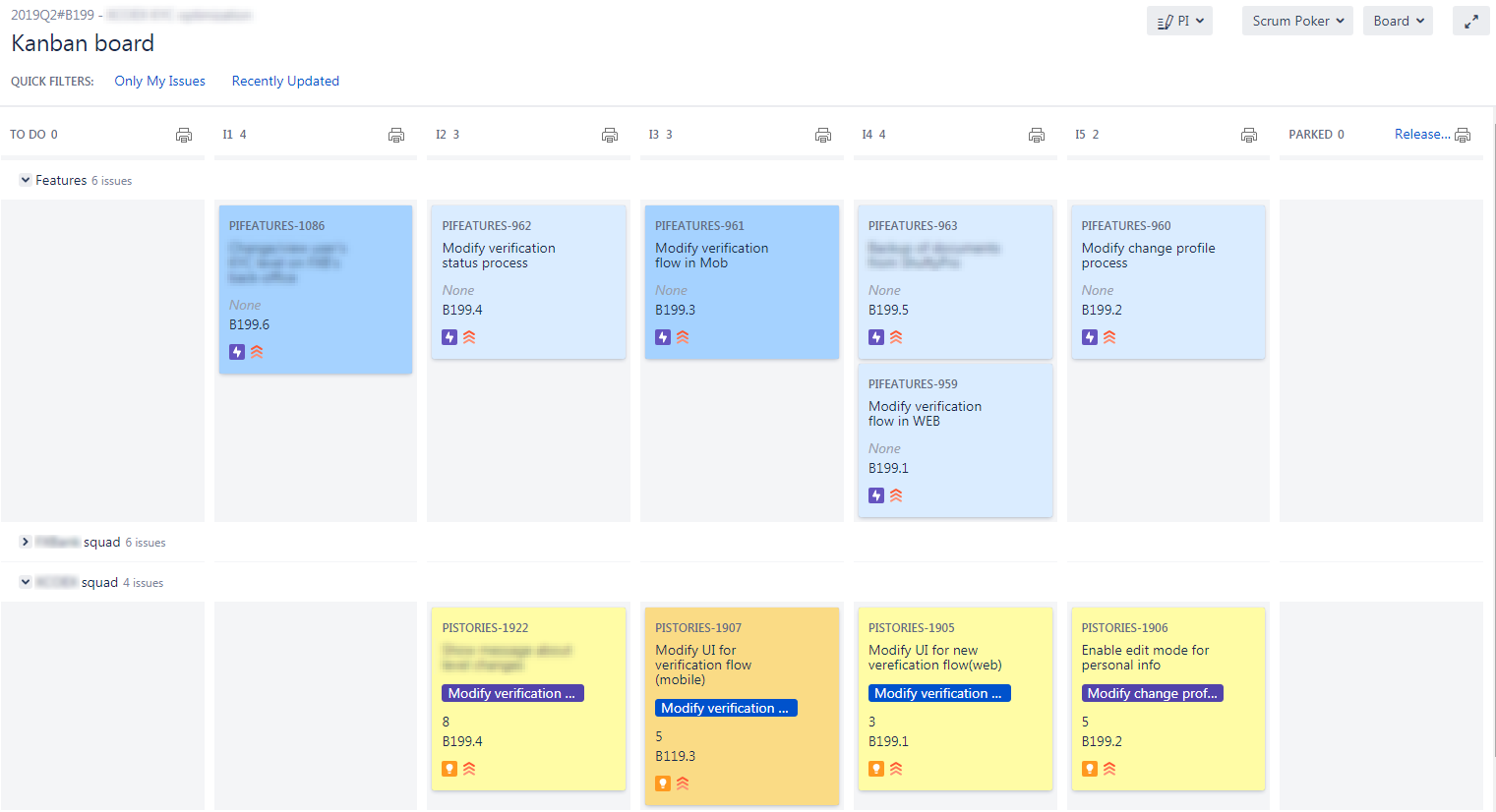Open issue key PISTORIES-1907
Screen dimensions: 1496x812
pyautogui.click(x=698, y=627)
